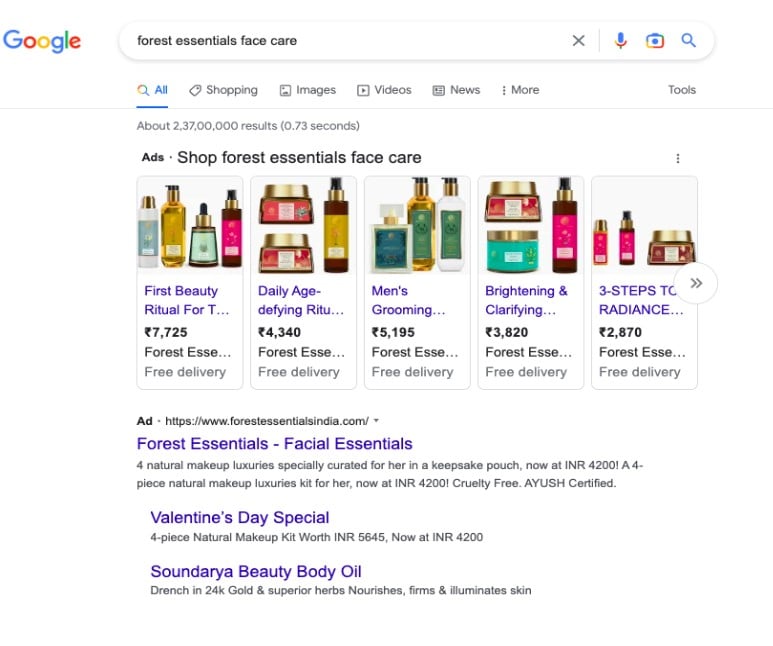The image size is (773, 646).
Task: Expand ad URL dropdown arrow
Action: 376,421
